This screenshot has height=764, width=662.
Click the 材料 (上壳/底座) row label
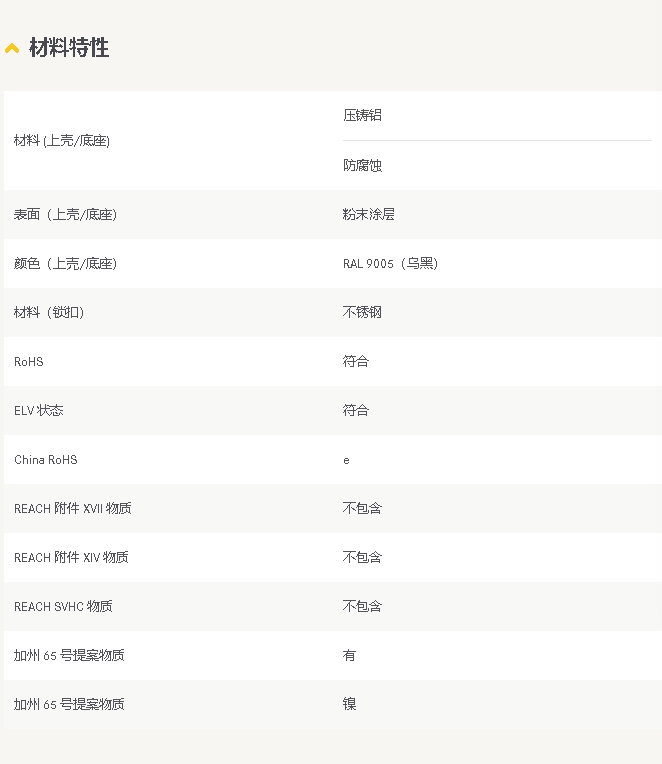click(62, 141)
